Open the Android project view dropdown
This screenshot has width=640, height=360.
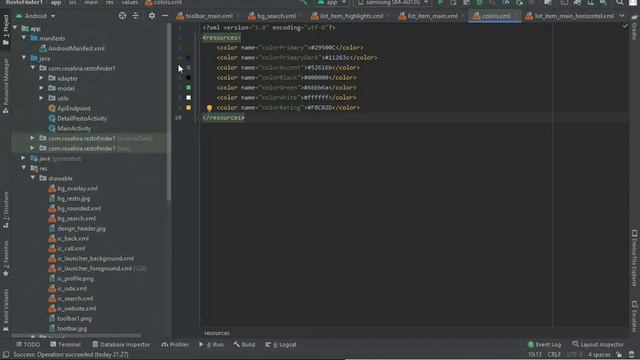35,16
